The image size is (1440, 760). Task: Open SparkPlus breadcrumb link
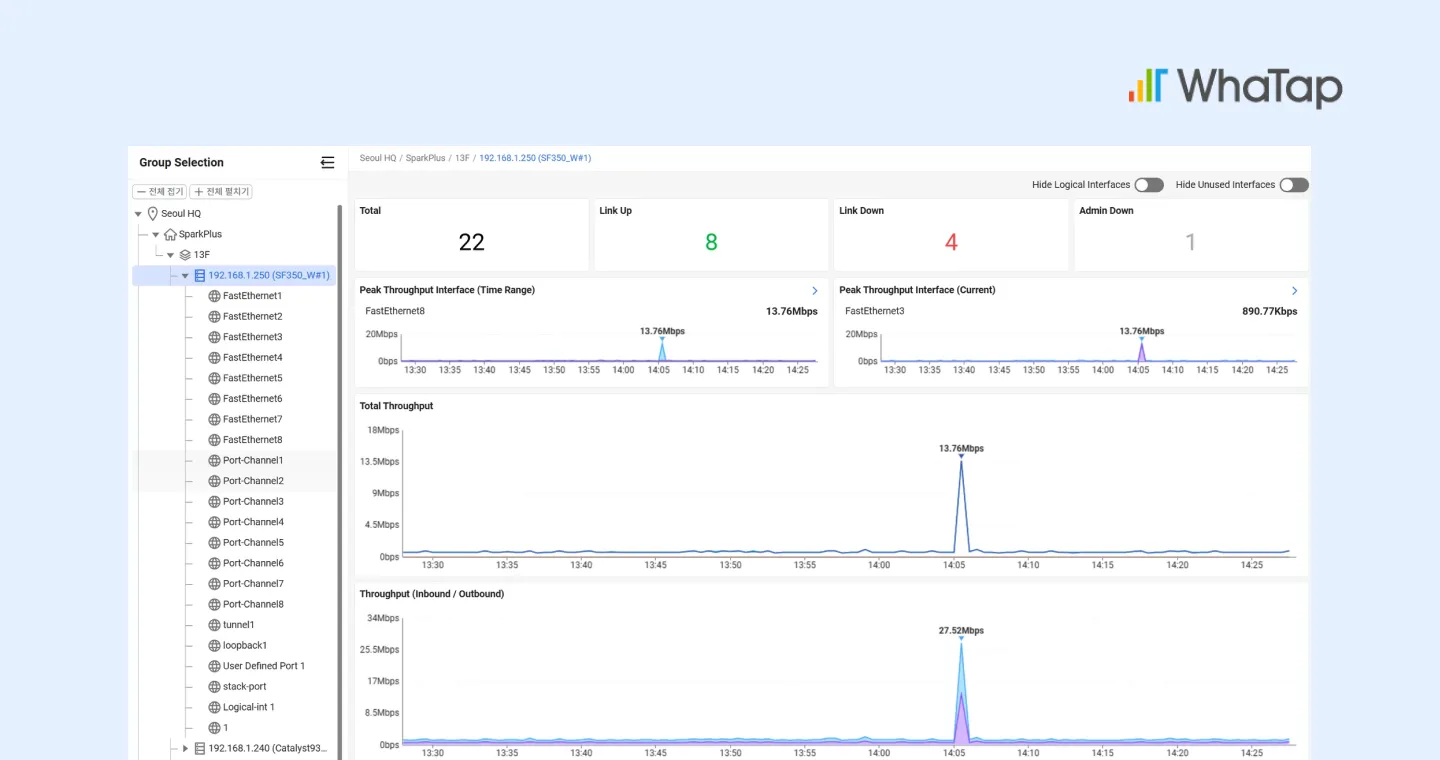tap(426, 158)
